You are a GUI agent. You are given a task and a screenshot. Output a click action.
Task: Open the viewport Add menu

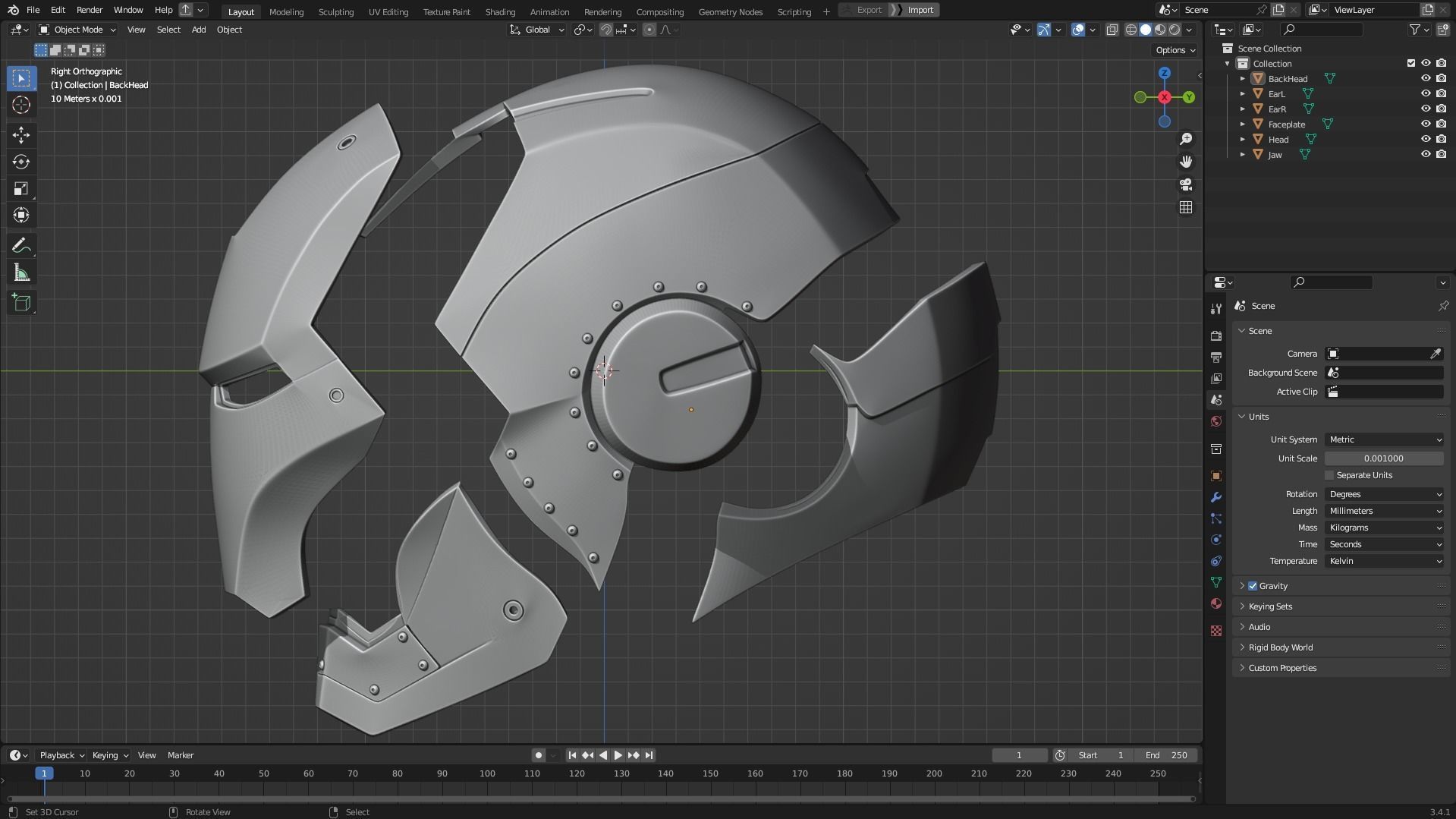pos(199,30)
